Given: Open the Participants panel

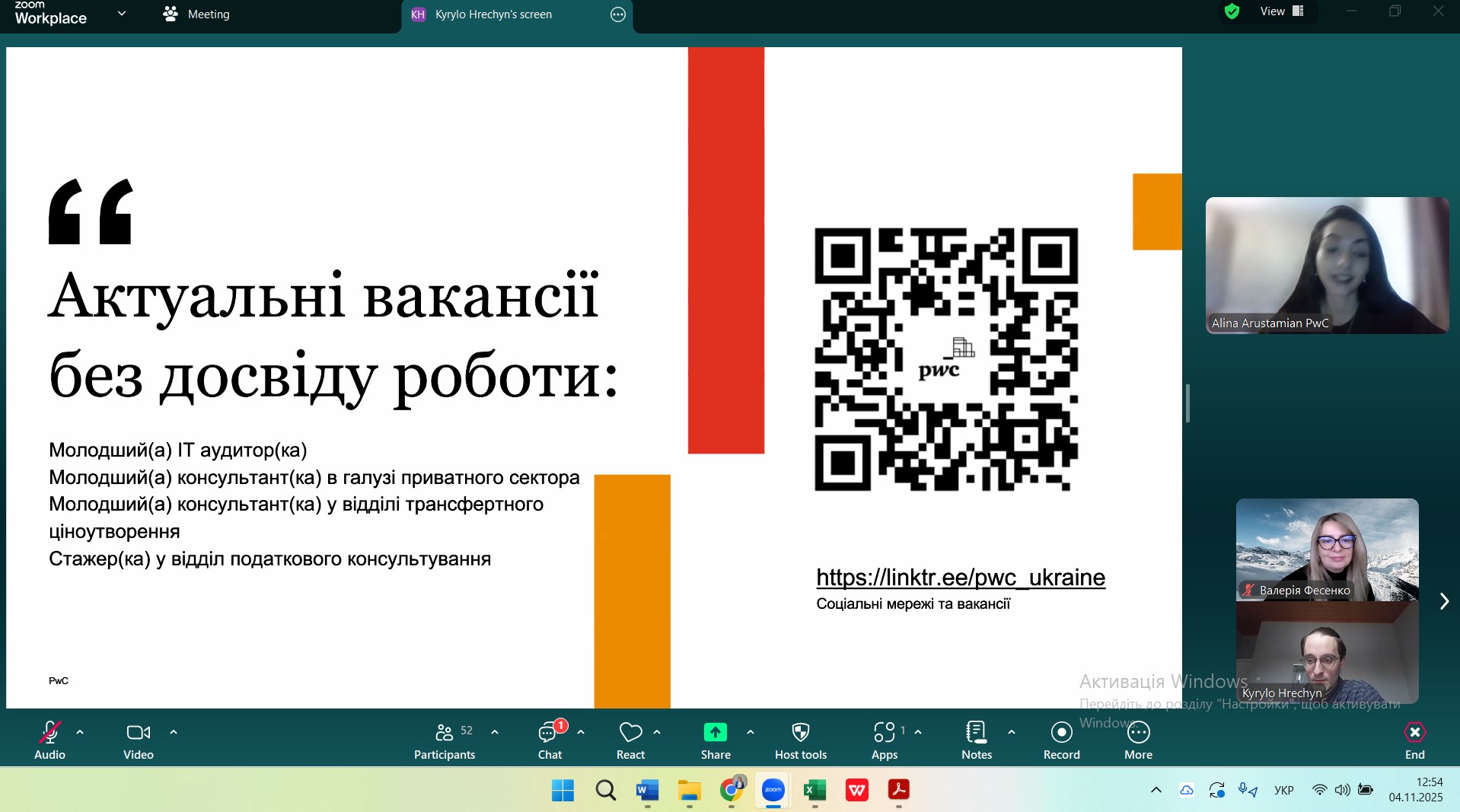Looking at the screenshot, I should pos(445,740).
